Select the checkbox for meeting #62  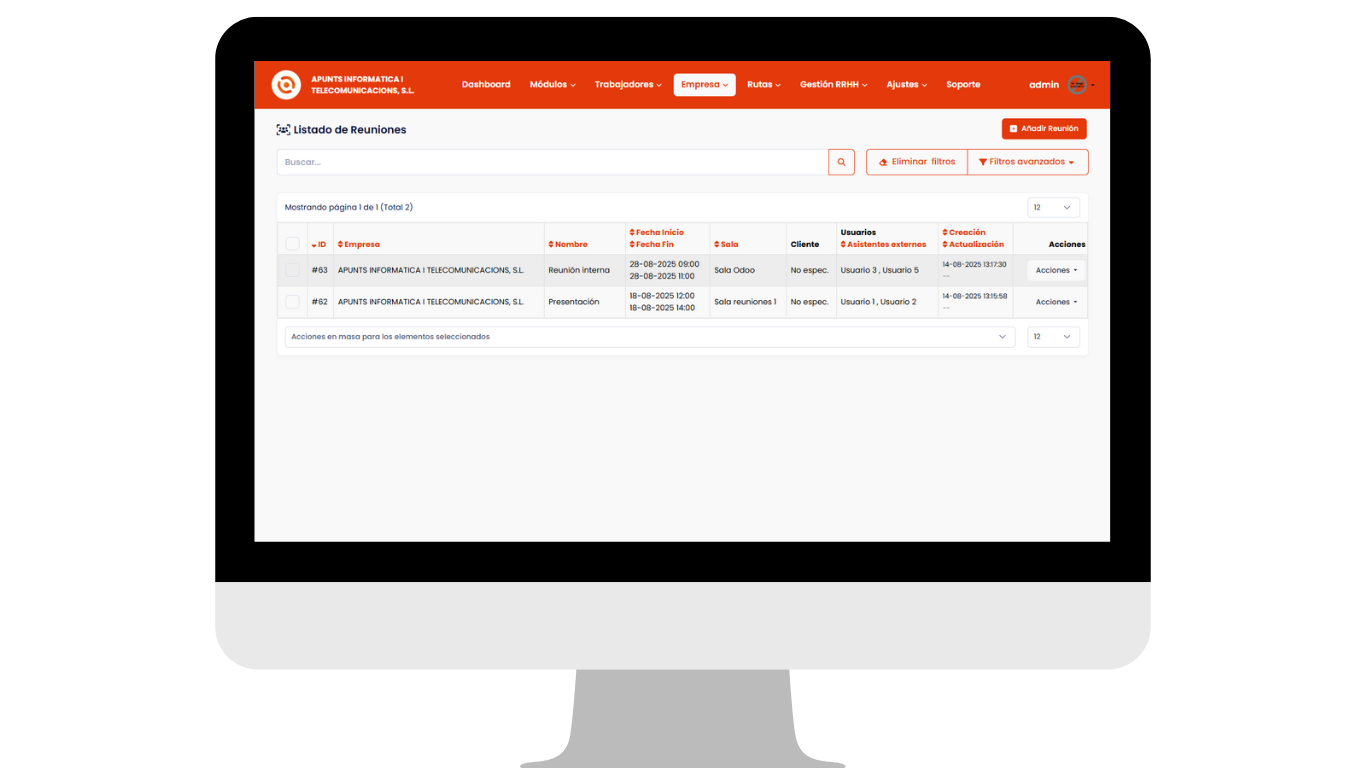pos(292,302)
